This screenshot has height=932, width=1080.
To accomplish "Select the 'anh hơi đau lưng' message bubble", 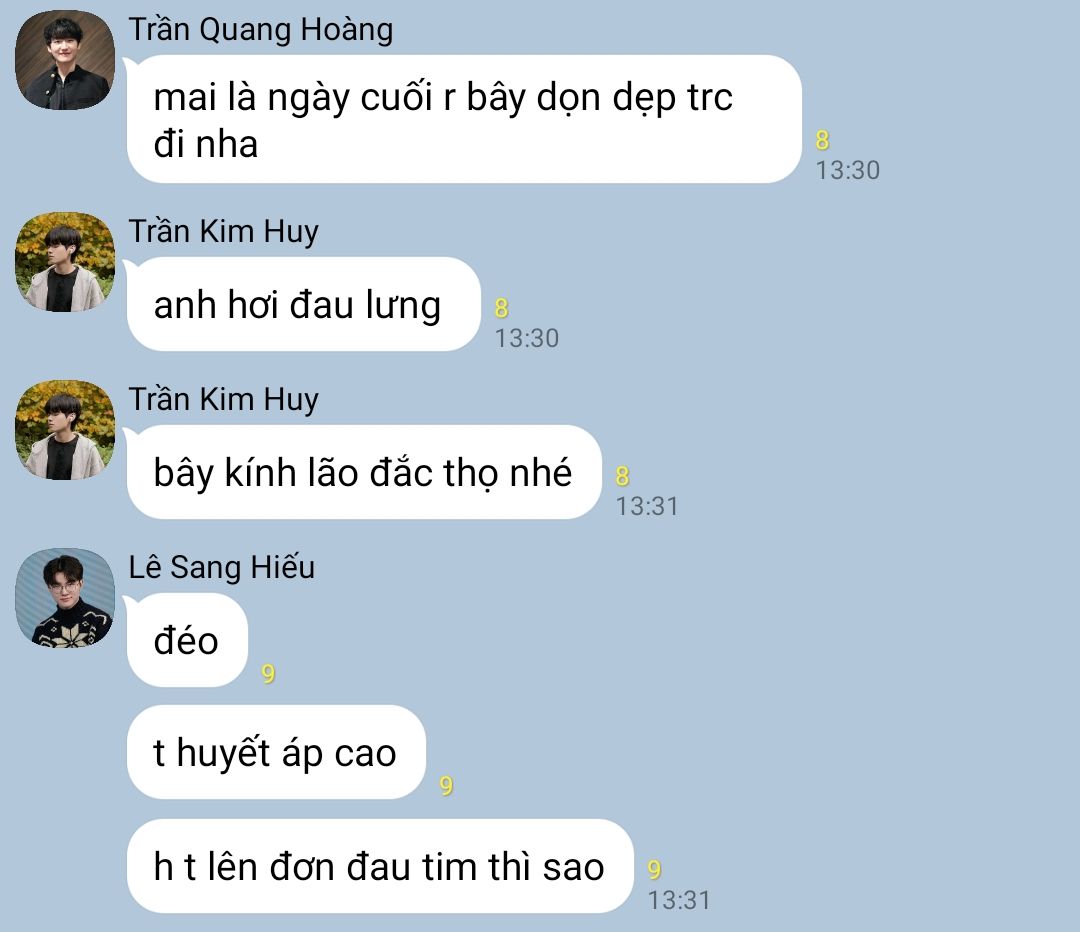I will 303,304.
